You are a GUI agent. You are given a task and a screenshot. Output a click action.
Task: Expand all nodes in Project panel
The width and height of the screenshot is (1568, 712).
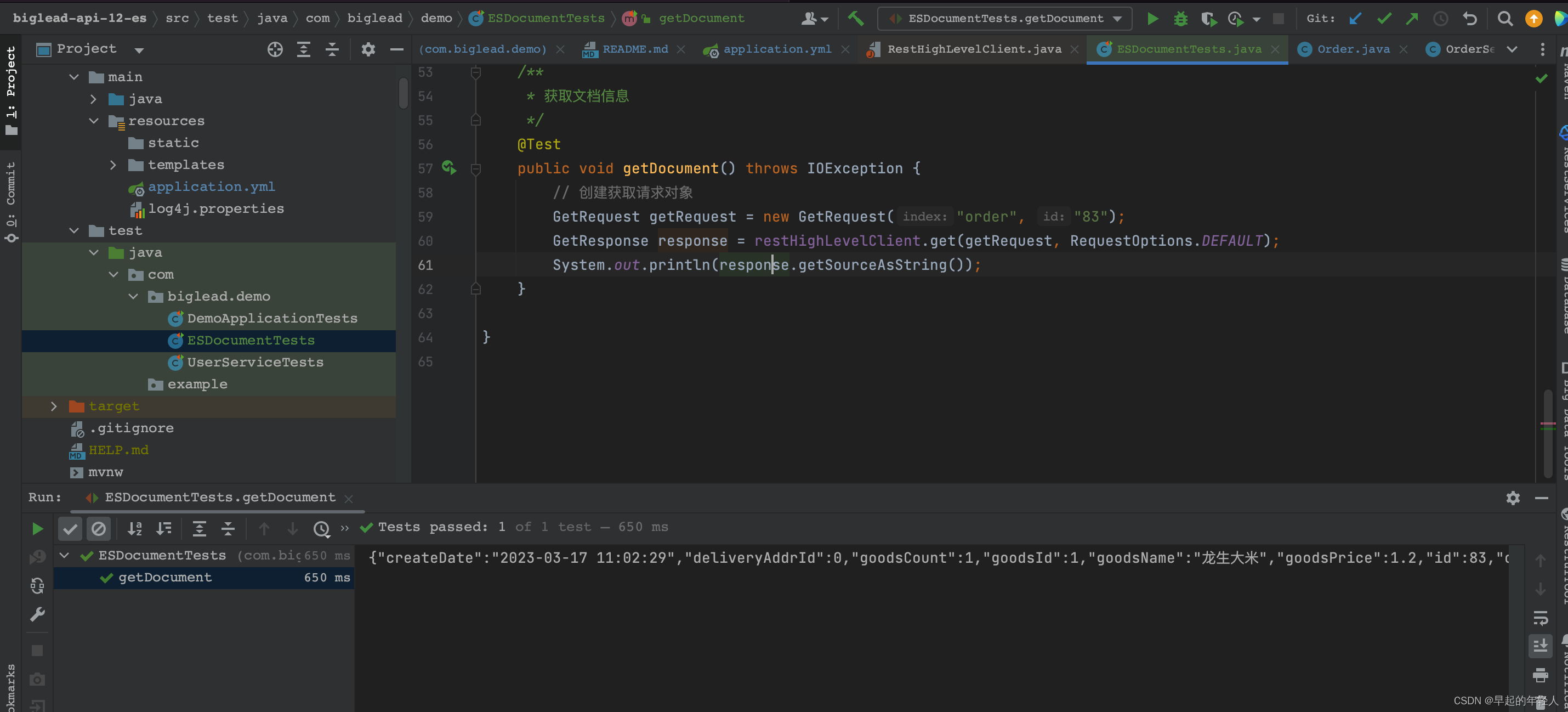click(x=303, y=49)
